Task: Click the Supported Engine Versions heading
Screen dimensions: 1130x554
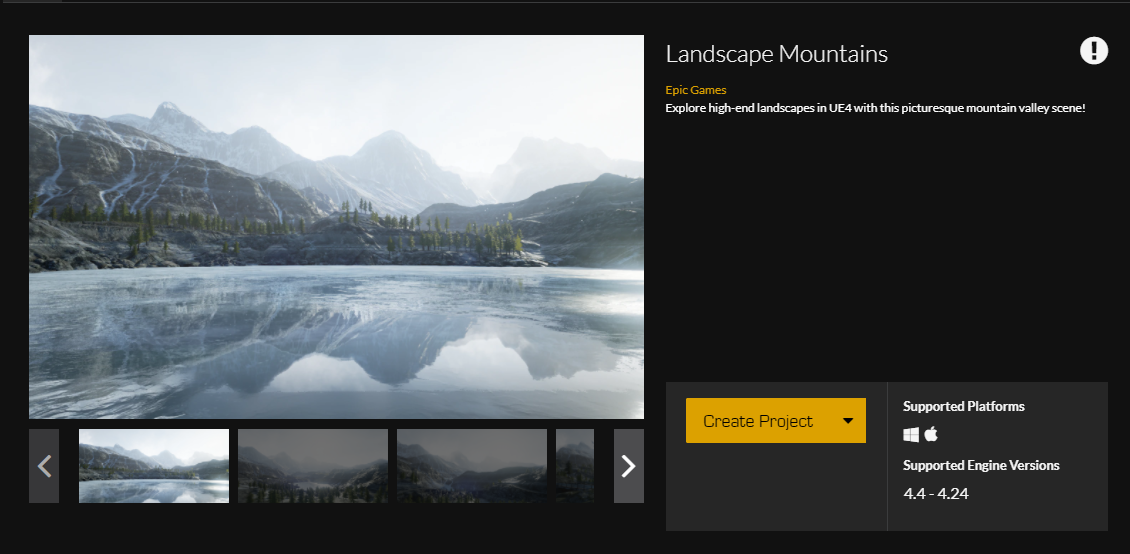Action: pyautogui.click(x=981, y=465)
